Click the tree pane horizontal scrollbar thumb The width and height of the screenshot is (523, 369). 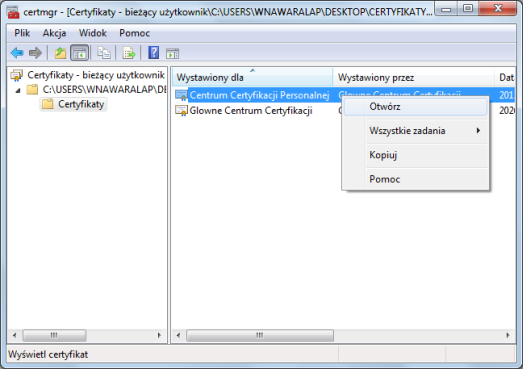[x=54, y=335]
